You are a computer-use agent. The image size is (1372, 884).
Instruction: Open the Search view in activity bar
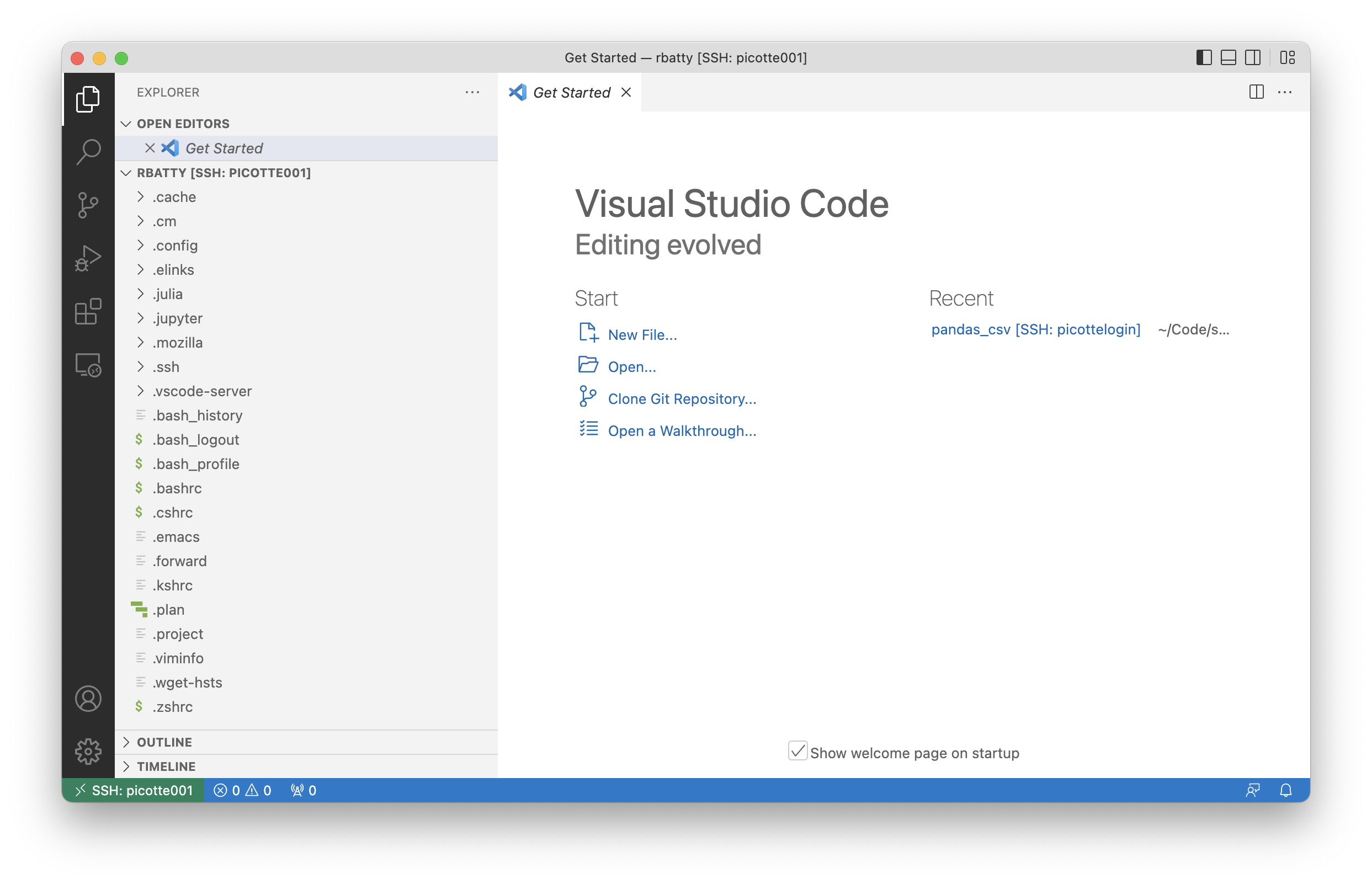coord(88,152)
